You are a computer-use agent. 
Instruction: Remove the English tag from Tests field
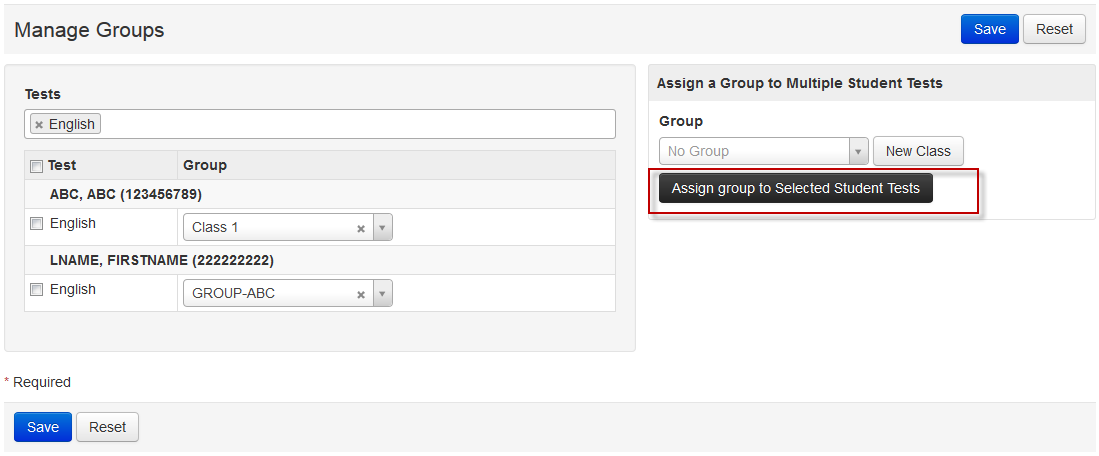click(x=39, y=125)
